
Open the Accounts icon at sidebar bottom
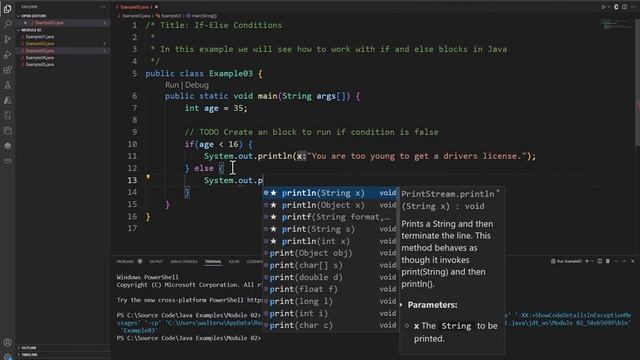(x=7, y=343)
